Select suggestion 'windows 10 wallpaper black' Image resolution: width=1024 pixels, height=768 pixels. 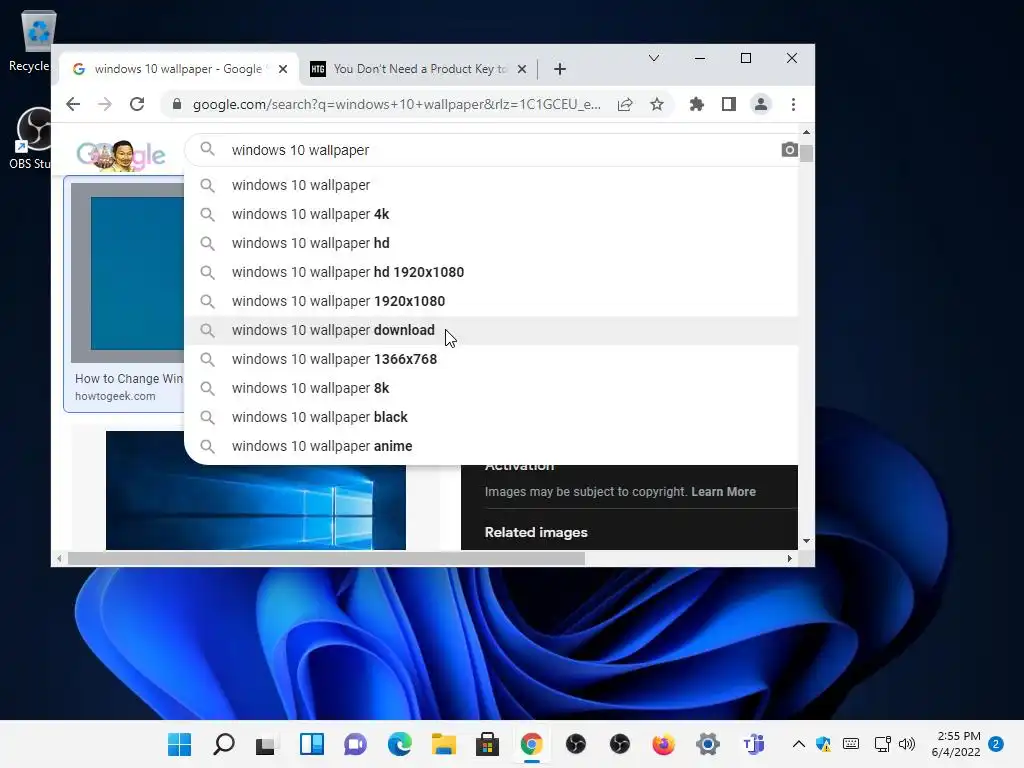(491, 417)
